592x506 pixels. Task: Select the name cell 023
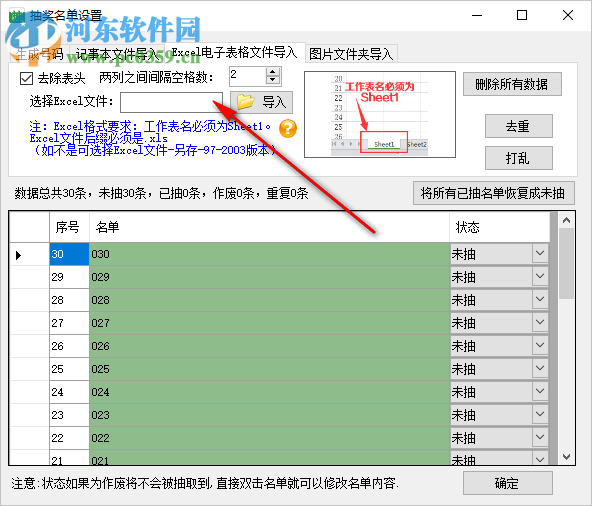(269, 415)
